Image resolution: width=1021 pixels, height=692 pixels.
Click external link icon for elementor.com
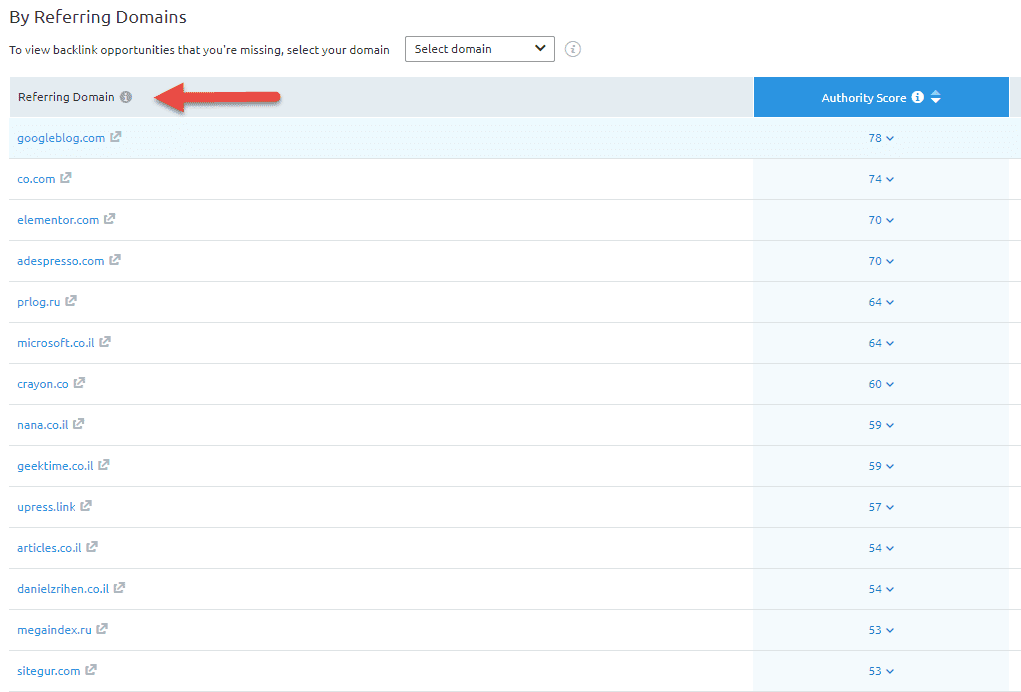coord(109,219)
